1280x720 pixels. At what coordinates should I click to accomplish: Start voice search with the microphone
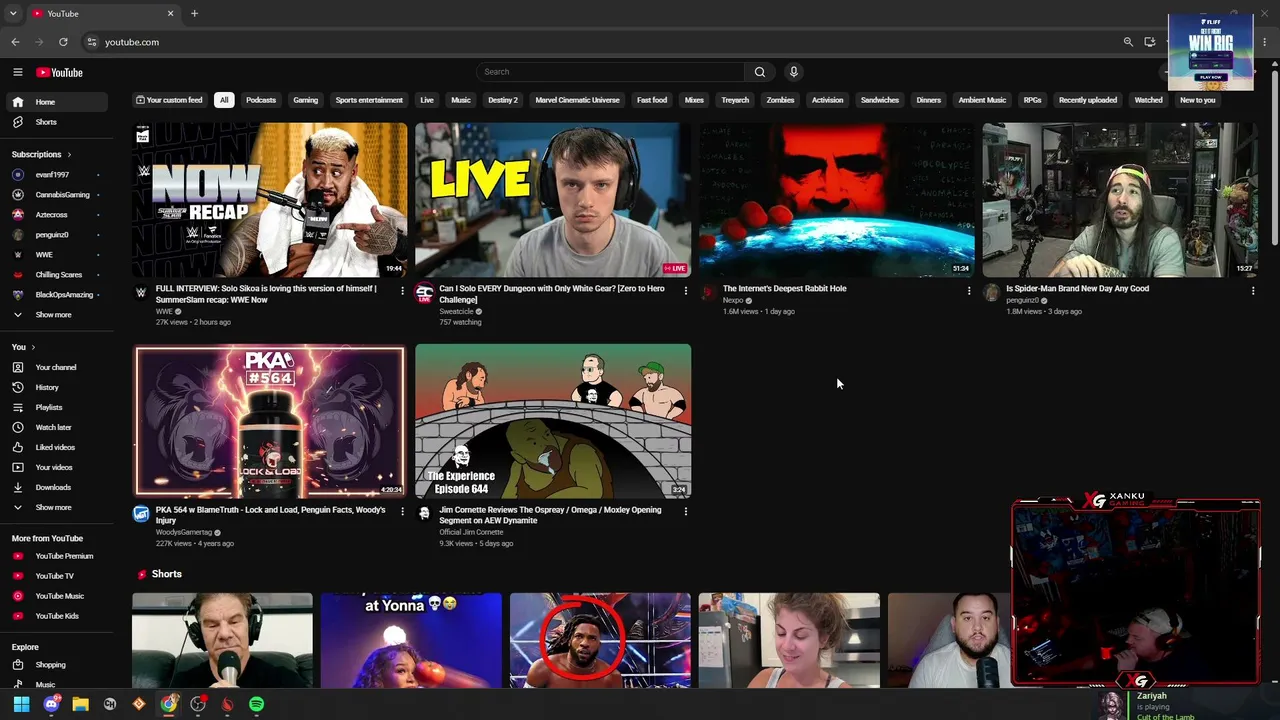tap(793, 72)
